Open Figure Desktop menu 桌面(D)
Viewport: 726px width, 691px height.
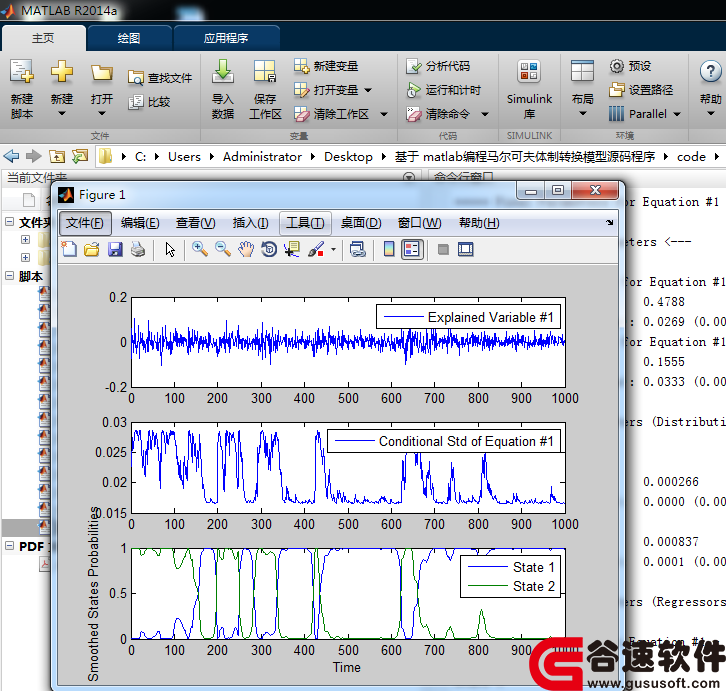coord(361,223)
